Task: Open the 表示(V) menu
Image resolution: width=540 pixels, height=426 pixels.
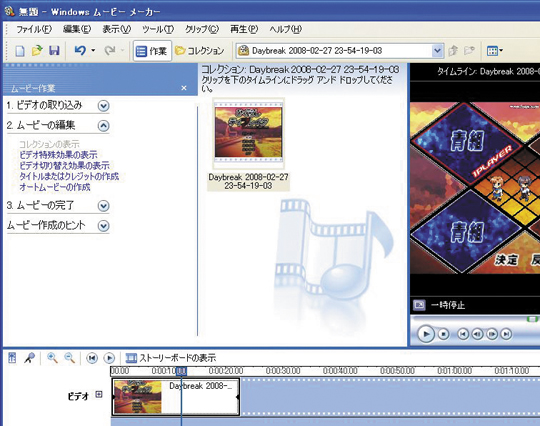Action: (x=116, y=29)
